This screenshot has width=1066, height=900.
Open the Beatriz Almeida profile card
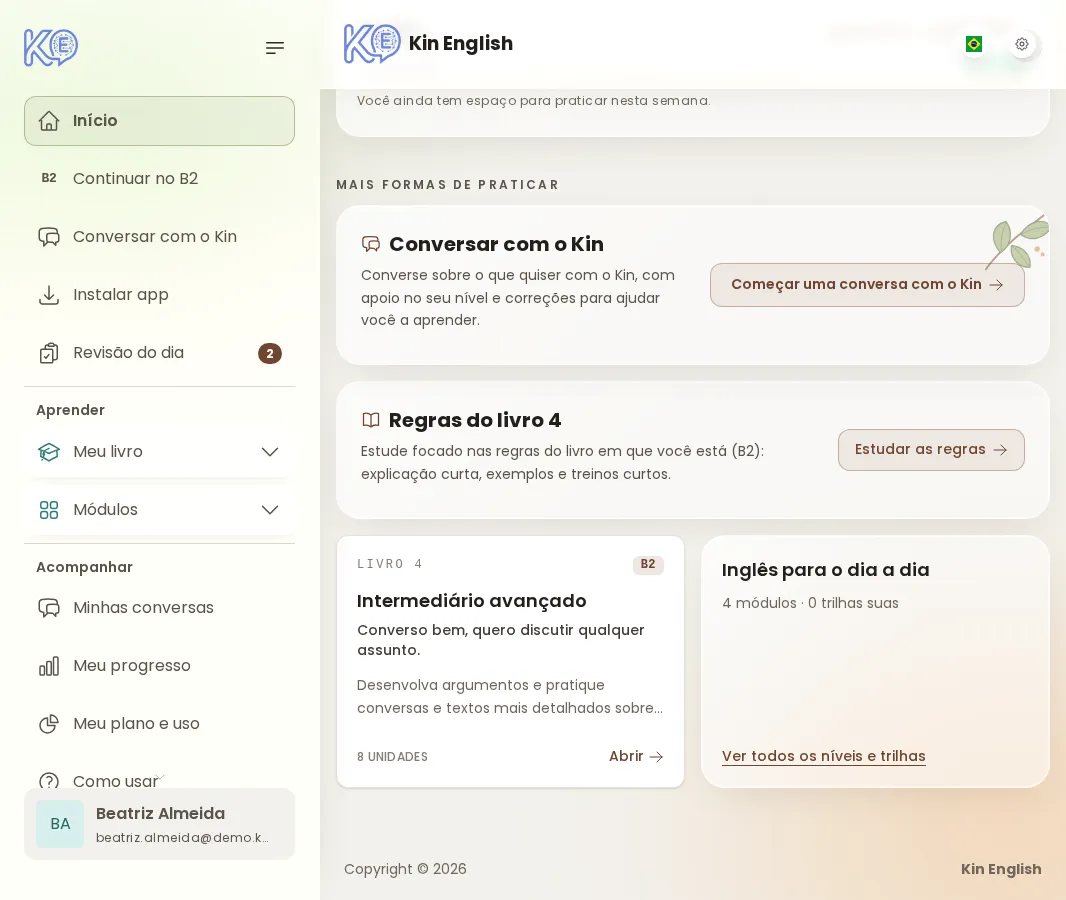(160, 824)
